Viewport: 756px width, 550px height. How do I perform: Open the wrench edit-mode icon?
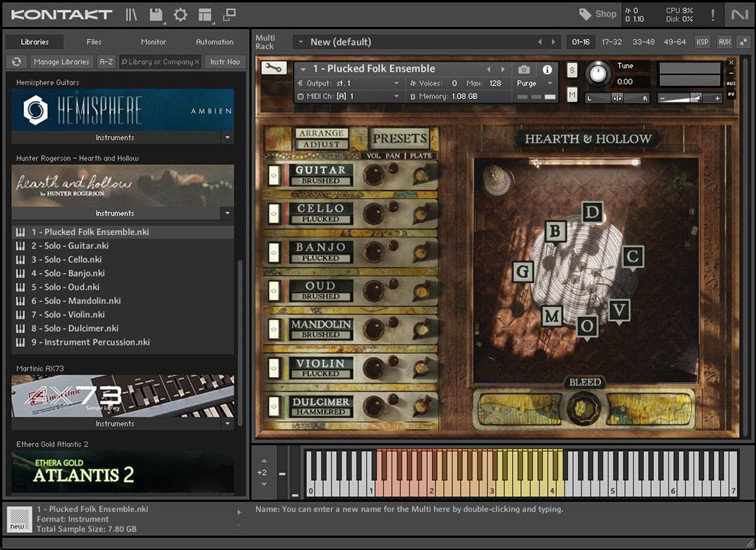(272, 69)
